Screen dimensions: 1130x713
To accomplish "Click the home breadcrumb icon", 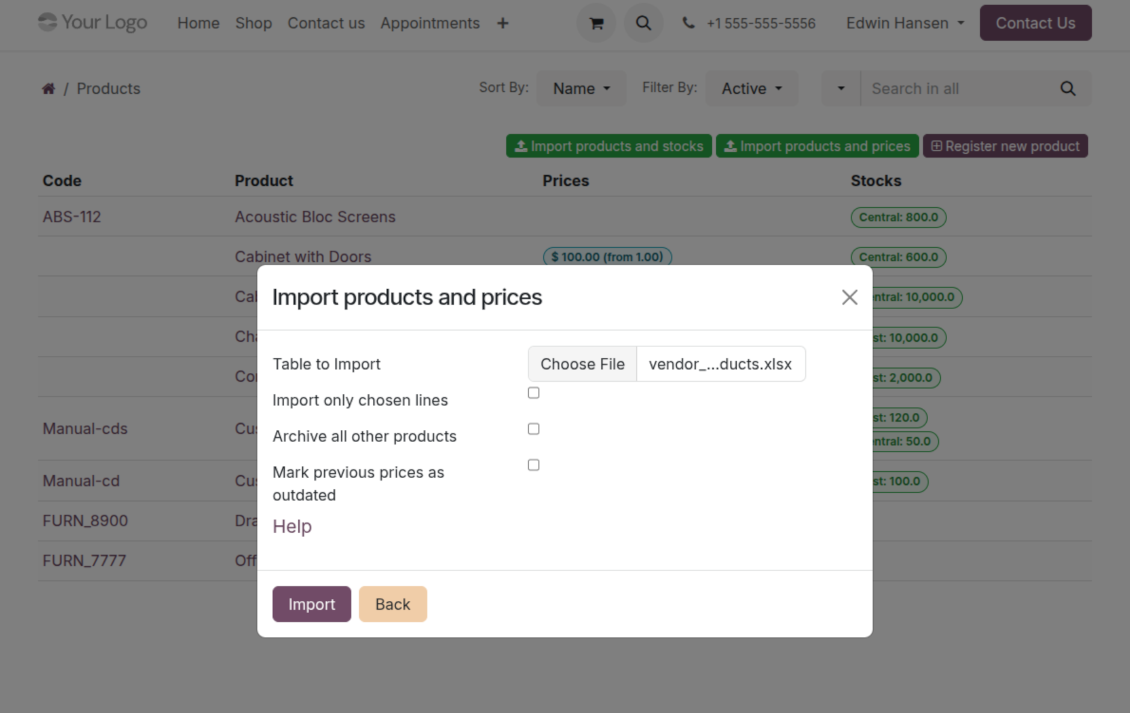I will tap(48, 89).
